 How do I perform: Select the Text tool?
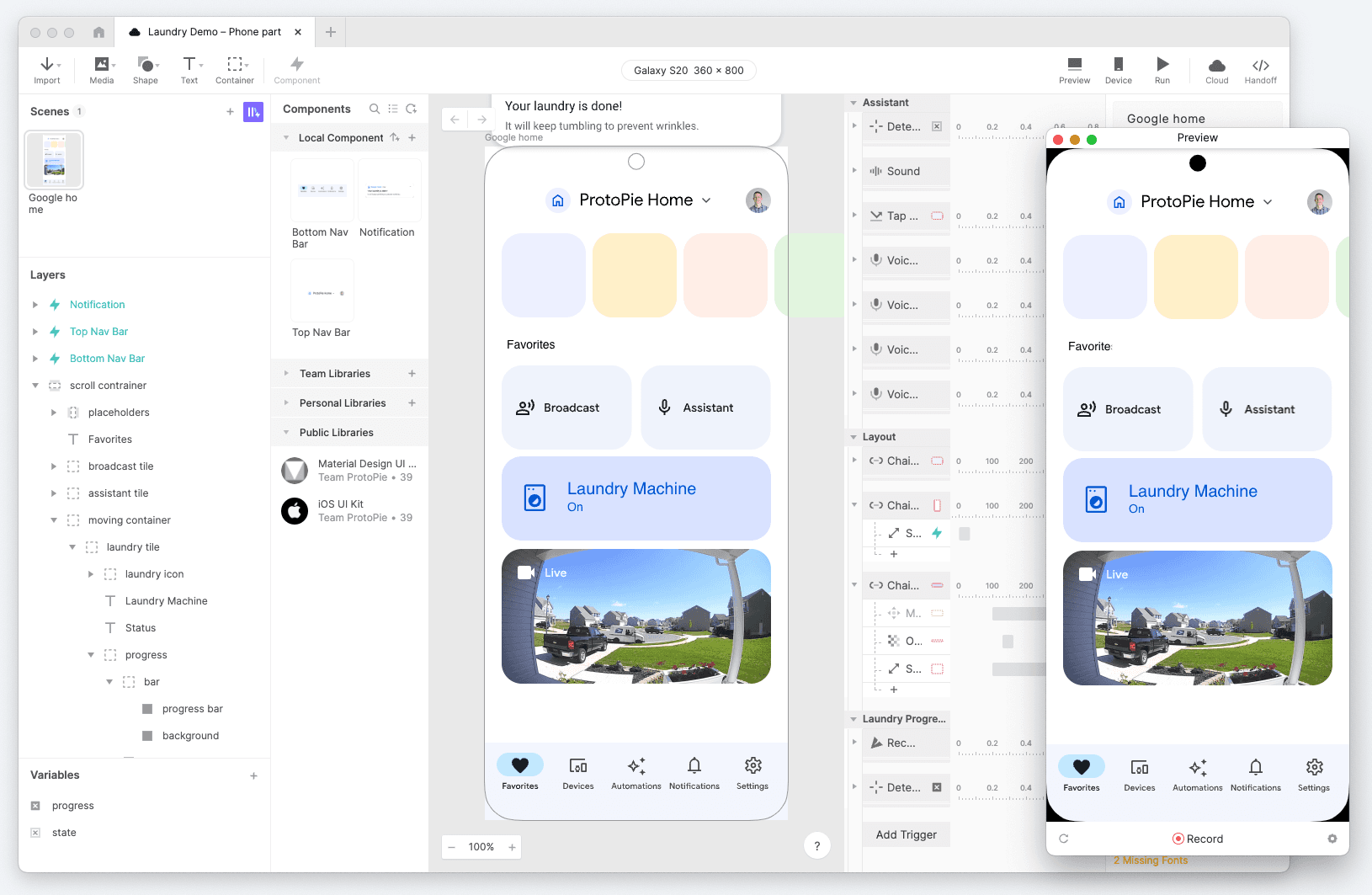(189, 70)
